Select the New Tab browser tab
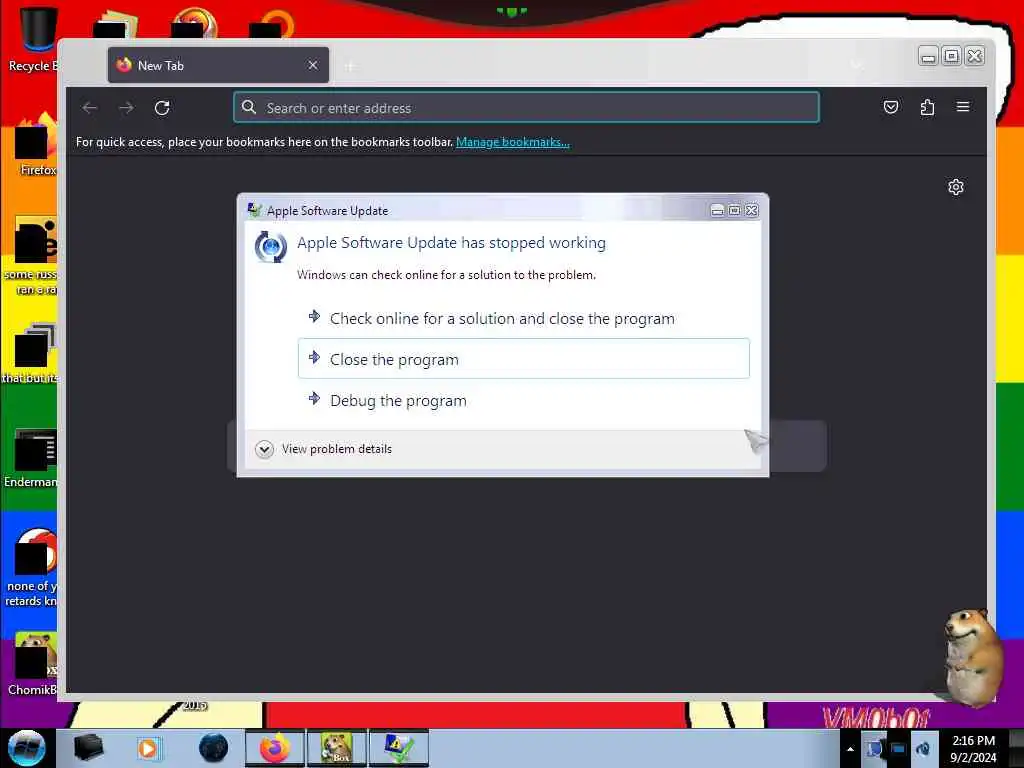This screenshot has width=1024, height=768. click(218, 65)
